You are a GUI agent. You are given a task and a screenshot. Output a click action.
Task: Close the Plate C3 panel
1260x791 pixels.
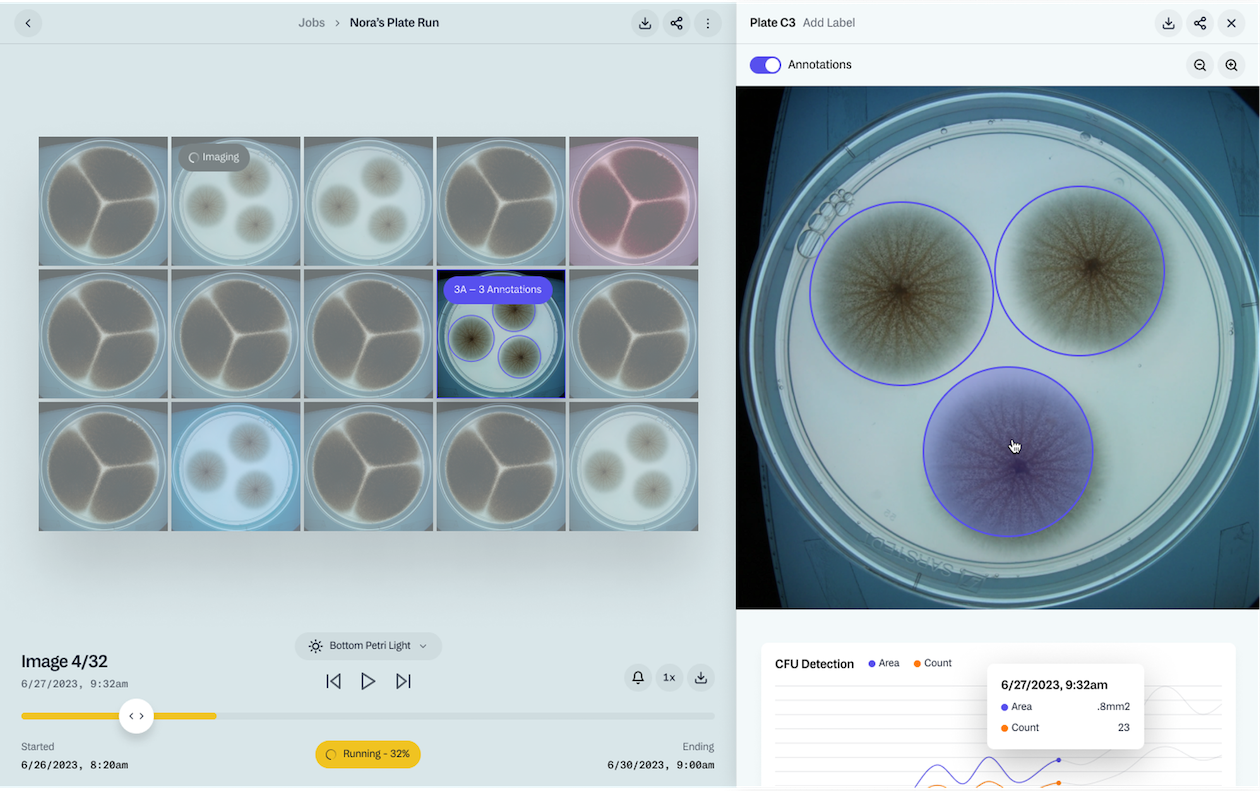(1231, 23)
